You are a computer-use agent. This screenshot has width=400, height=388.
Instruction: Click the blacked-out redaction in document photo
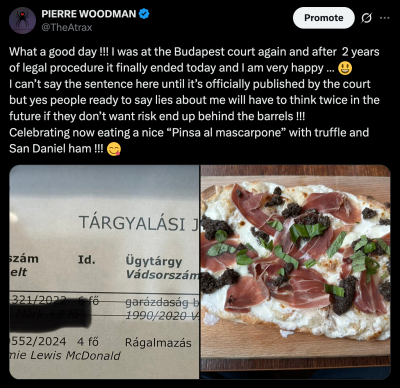click(50, 314)
